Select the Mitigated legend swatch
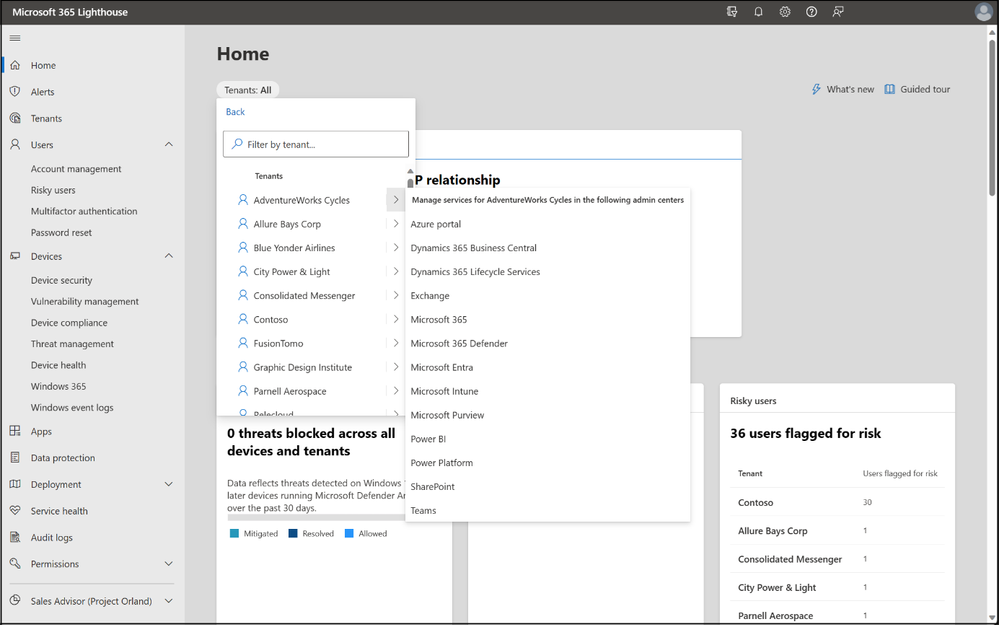This screenshot has width=999, height=625. pyautogui.click(x=234, y=533)
